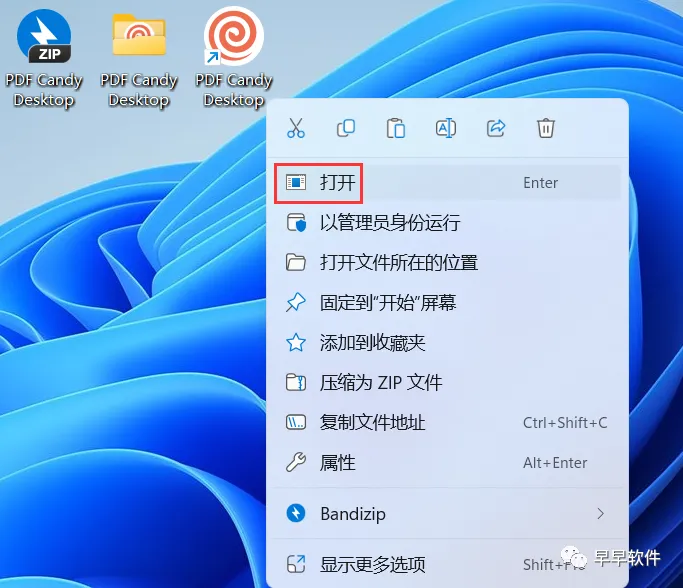Click the window icon beside 打开
Screen dimensions: 683x588
coord(296,182)
